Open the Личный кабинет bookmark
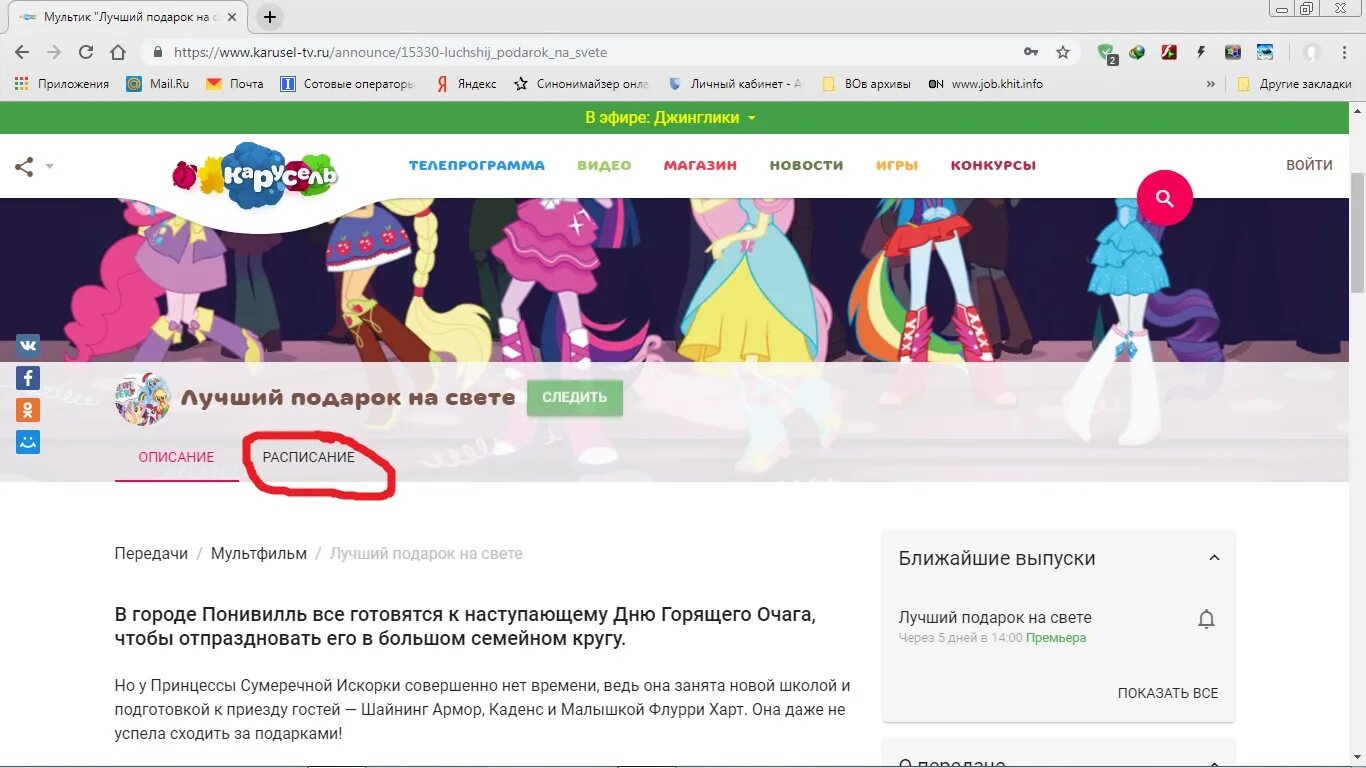The height and width of the screenshot is (768, 1366). (735, 84)
